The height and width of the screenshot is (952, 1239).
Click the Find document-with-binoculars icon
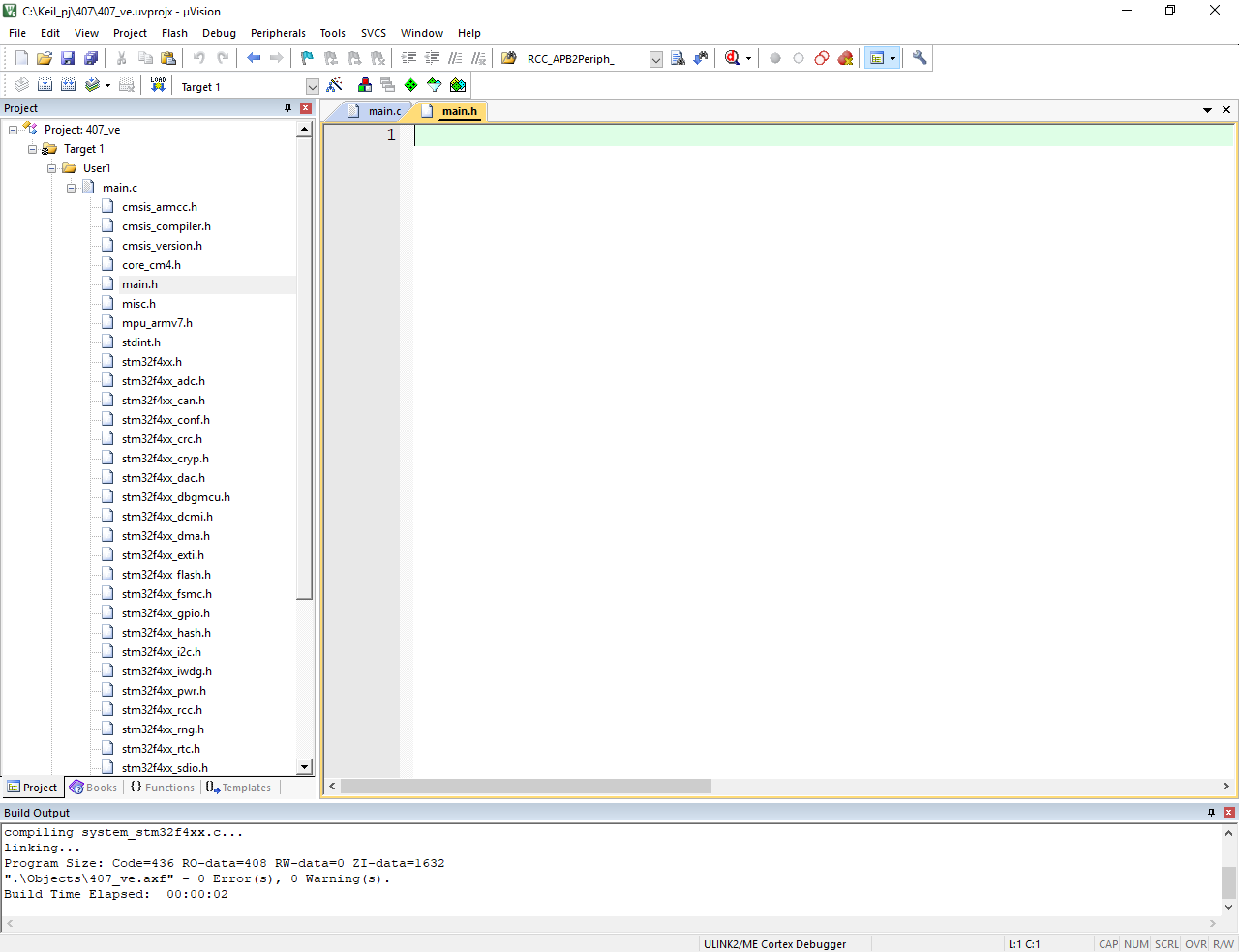pyautogui.click(x=678, y=58)
